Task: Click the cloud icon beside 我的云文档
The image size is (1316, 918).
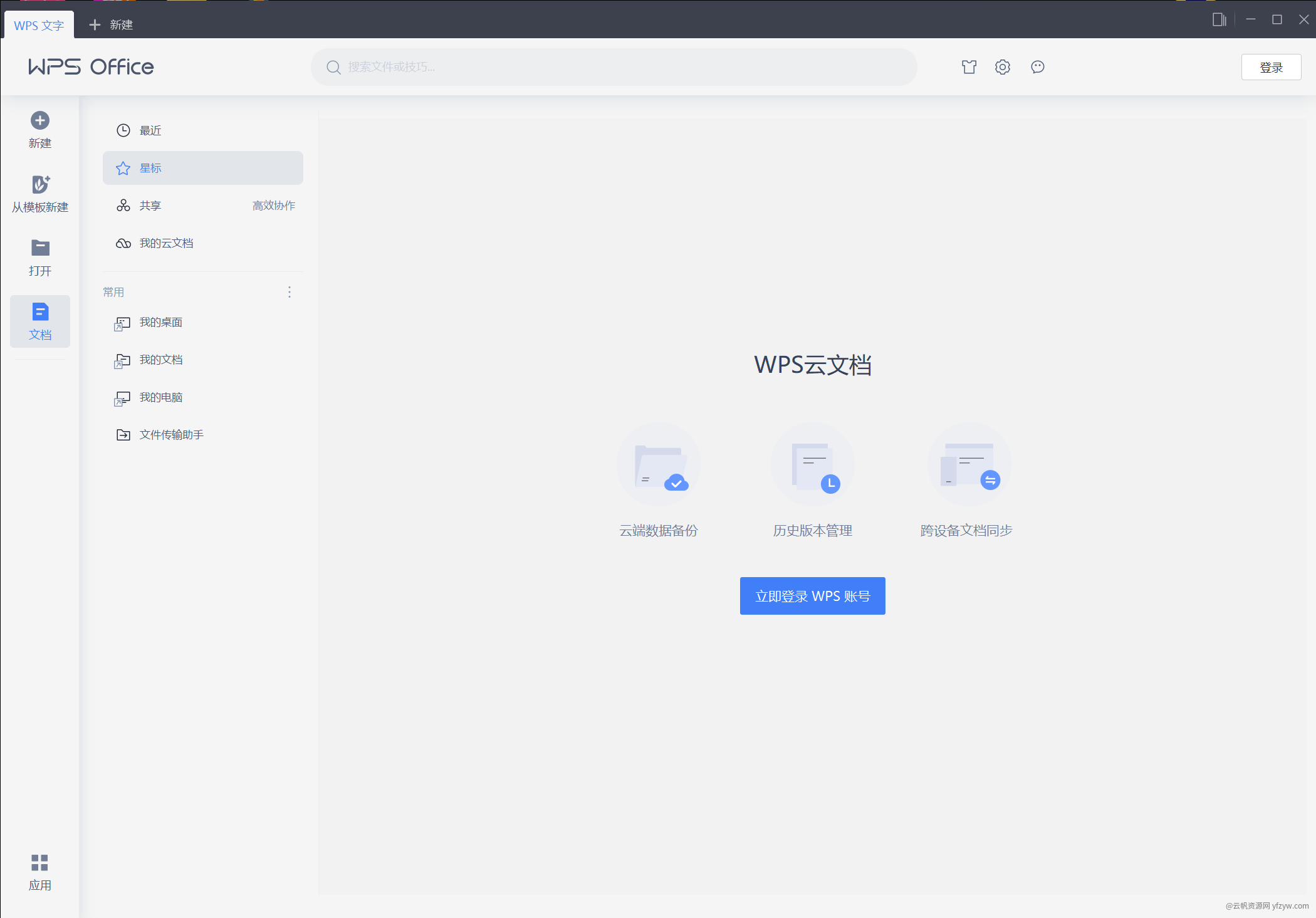Action: point(123,243)
